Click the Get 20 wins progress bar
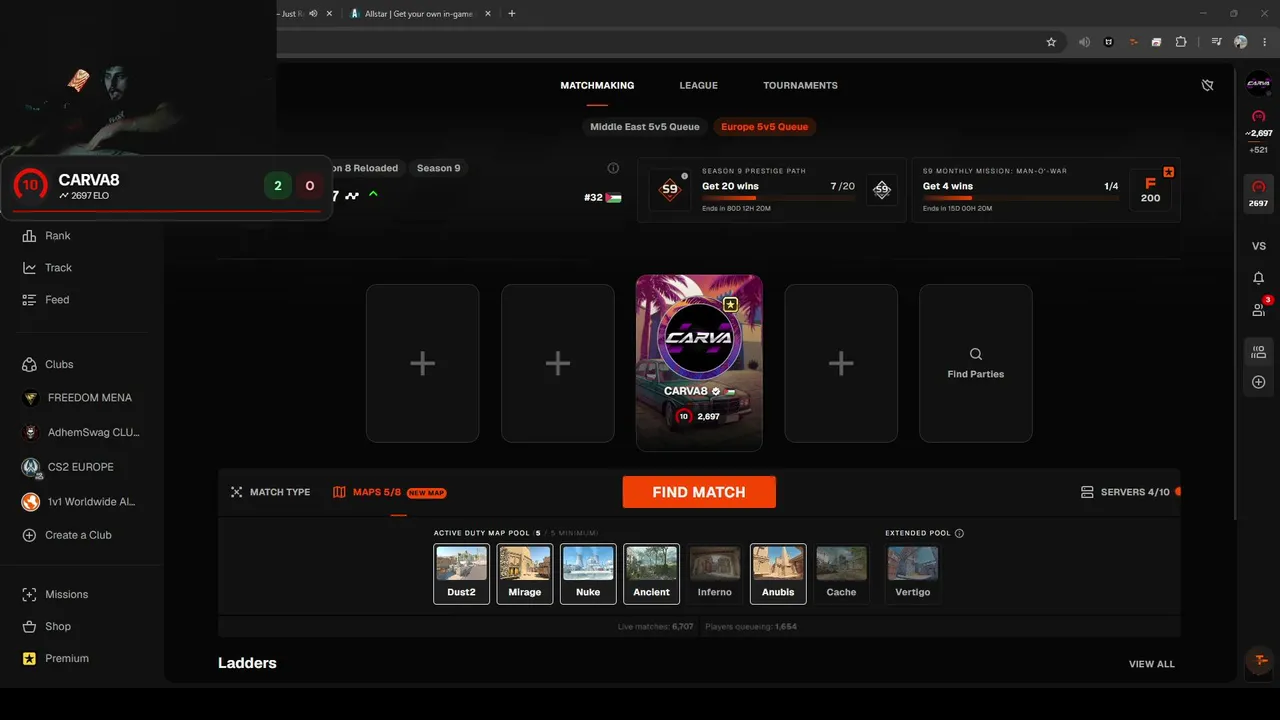This screenshot has height=720, width=1280. 778,198
